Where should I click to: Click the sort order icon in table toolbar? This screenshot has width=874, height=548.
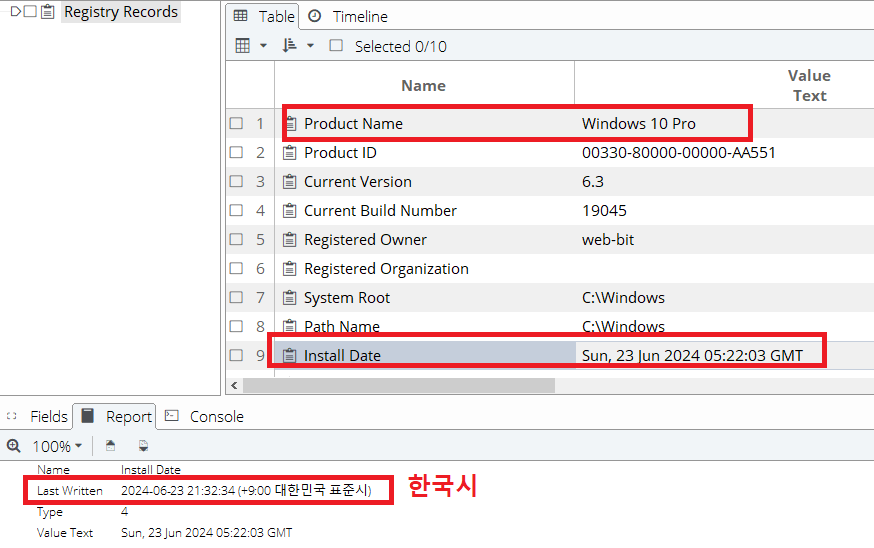[290, 46]
